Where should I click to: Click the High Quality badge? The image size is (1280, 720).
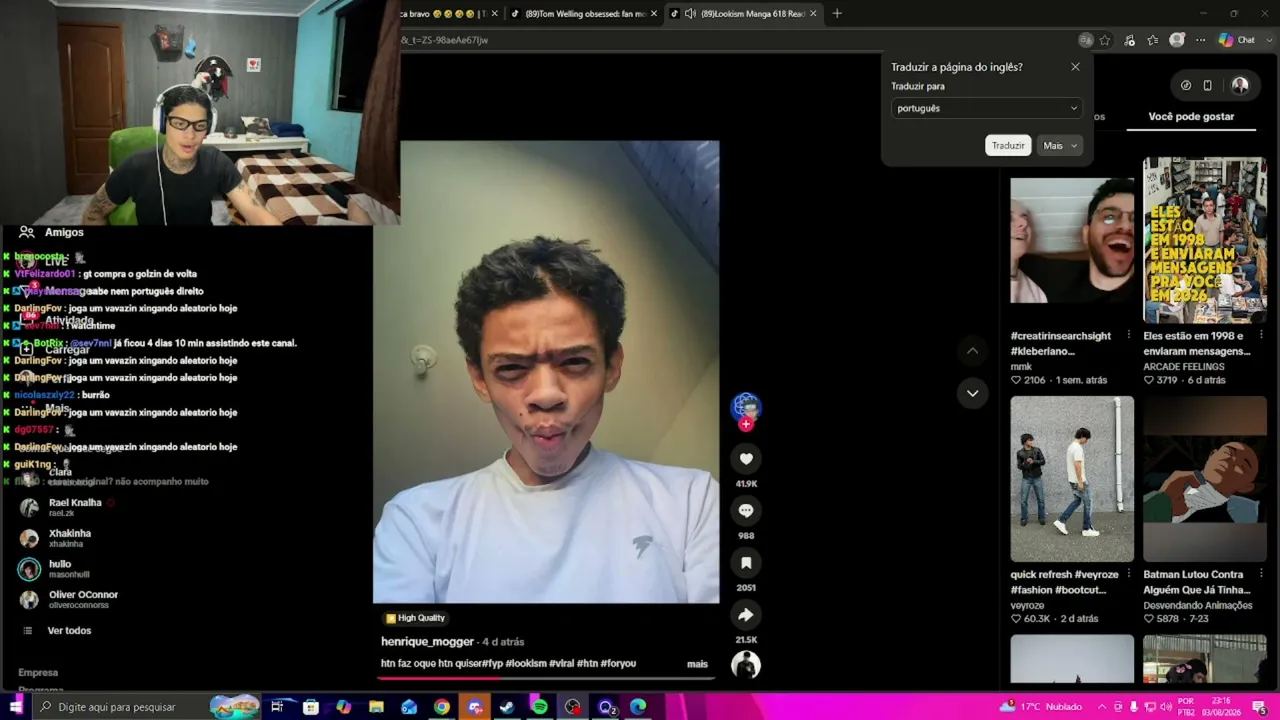(x=415, y=618)
